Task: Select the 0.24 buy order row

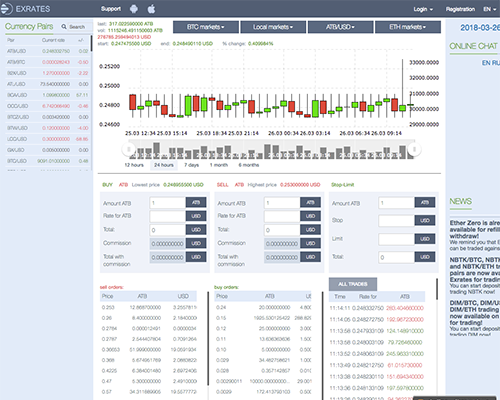Action: 263,307
